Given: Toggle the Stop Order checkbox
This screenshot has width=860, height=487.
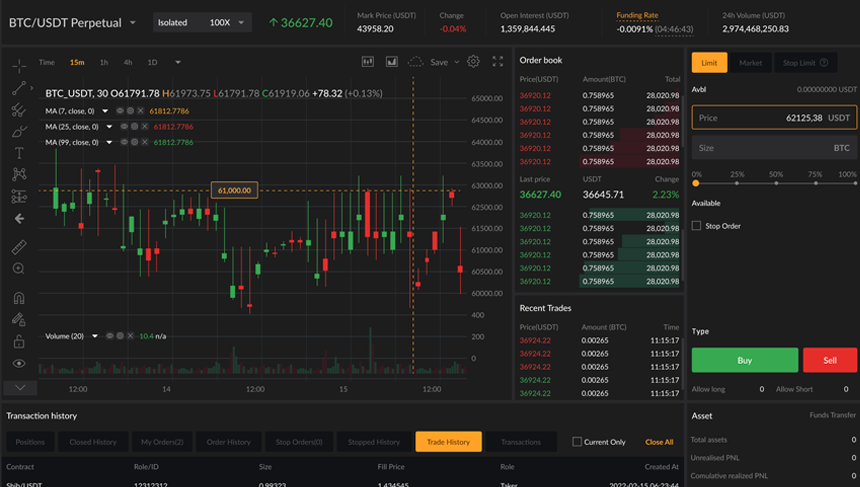Looking at the screenshot, I should coord(697,226).
